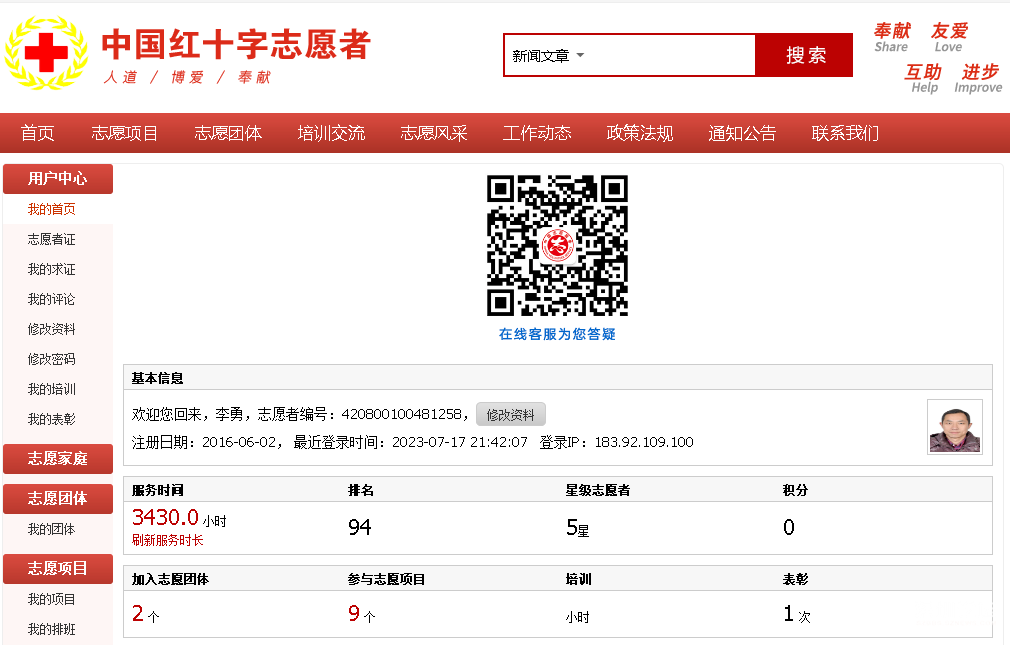This screenshot has height=645, width=1010.
Task: Click the 5星 star volunteer value
Action: coord(577,528)
